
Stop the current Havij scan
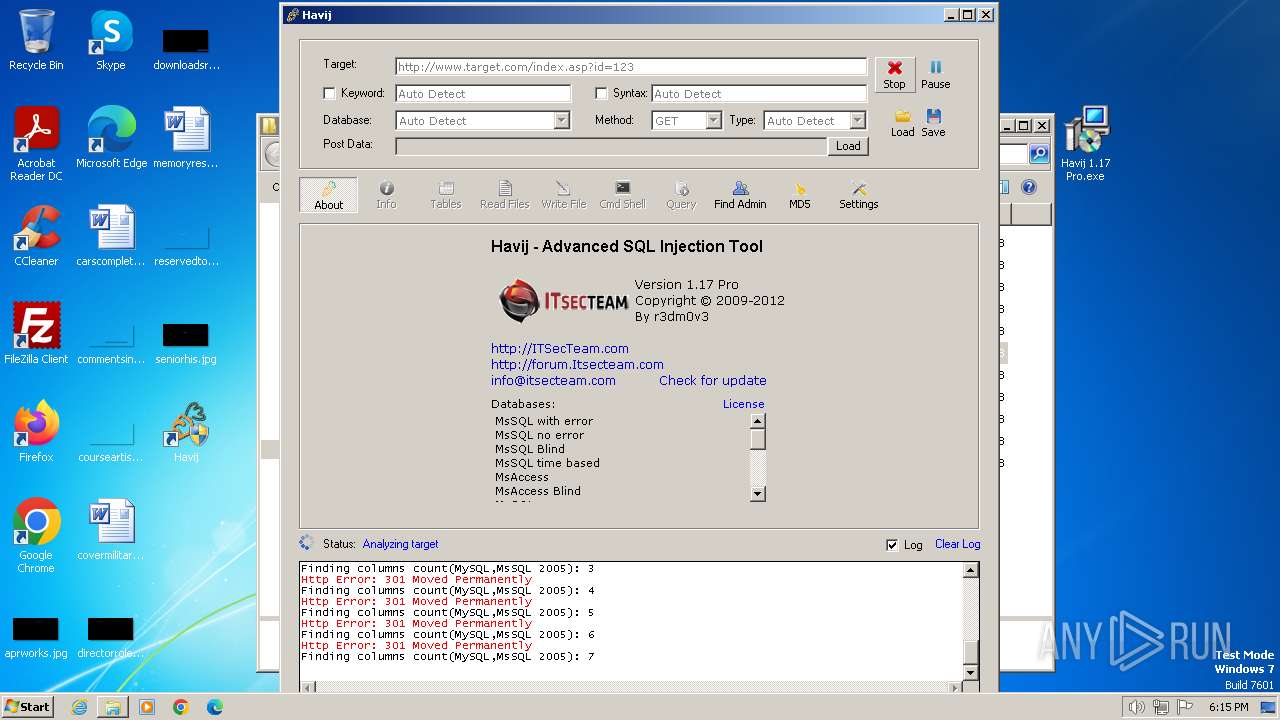pyautogui.click(x=894, y=74)
